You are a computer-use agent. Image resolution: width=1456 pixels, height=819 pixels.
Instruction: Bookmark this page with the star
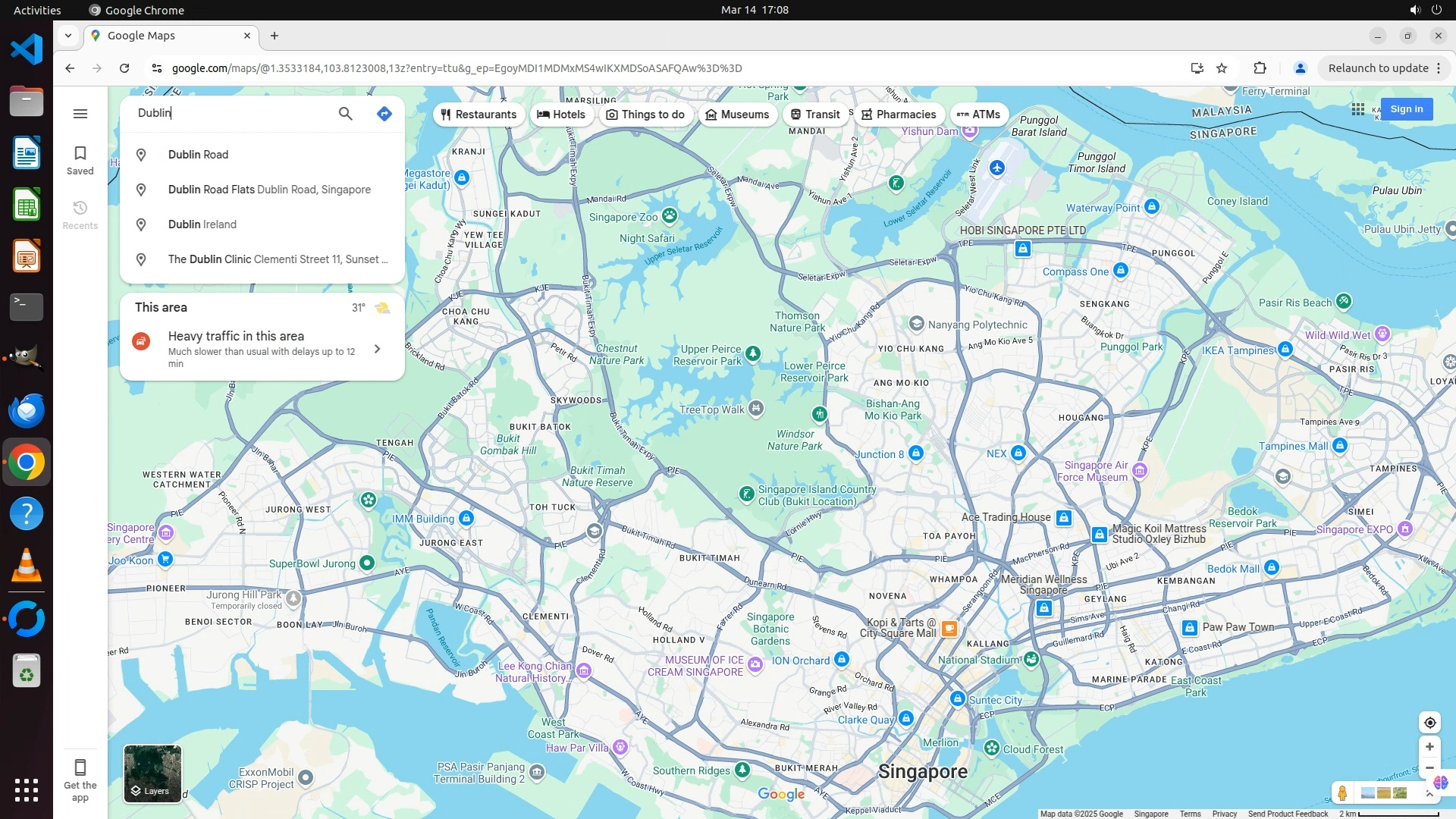coord(1222,68)
